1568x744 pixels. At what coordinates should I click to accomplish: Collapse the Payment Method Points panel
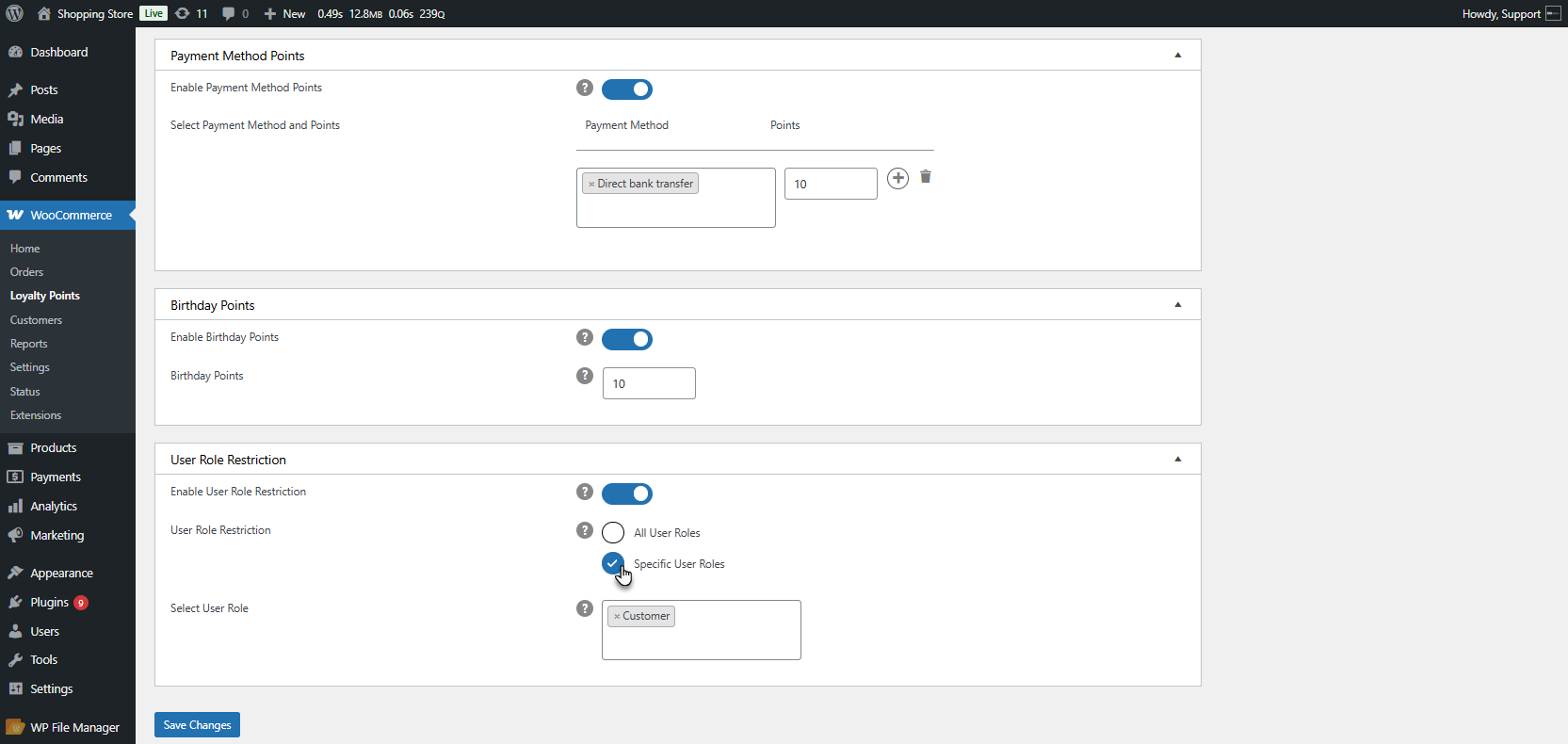pos(1178,55)
